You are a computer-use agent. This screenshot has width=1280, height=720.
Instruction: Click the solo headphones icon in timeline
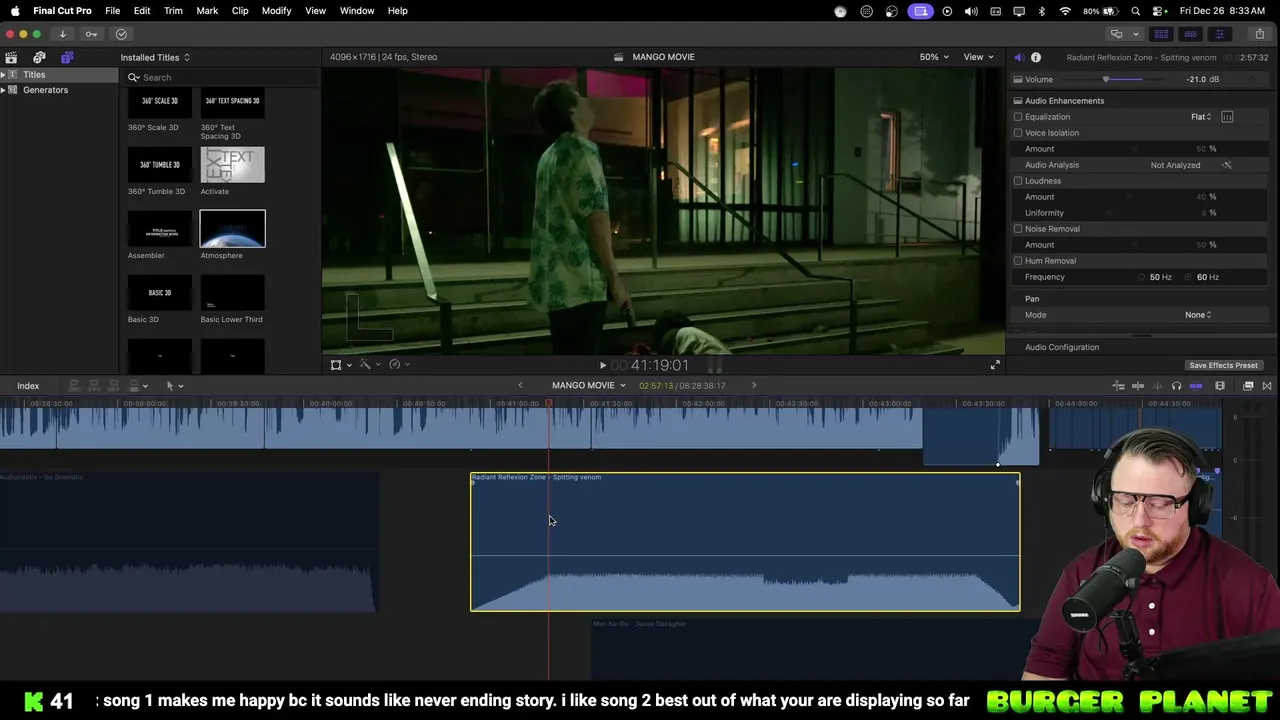tap(1177, 386)
